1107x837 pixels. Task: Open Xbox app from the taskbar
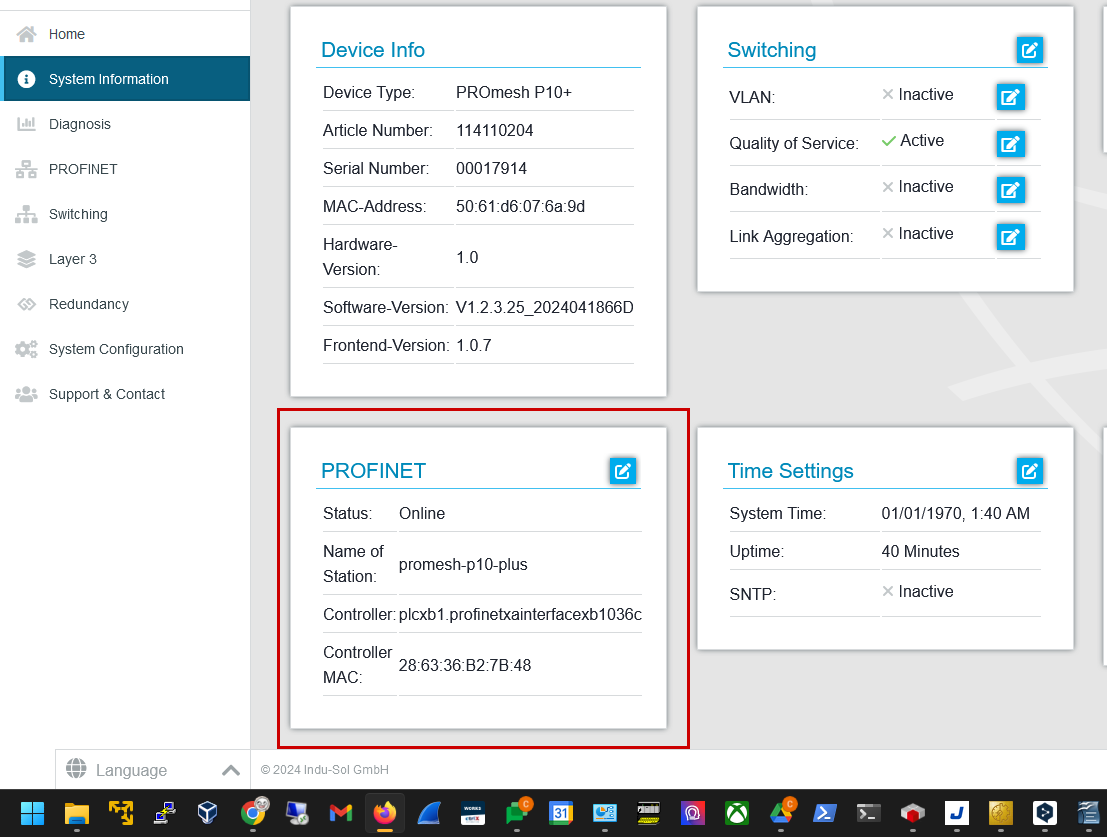736,813
